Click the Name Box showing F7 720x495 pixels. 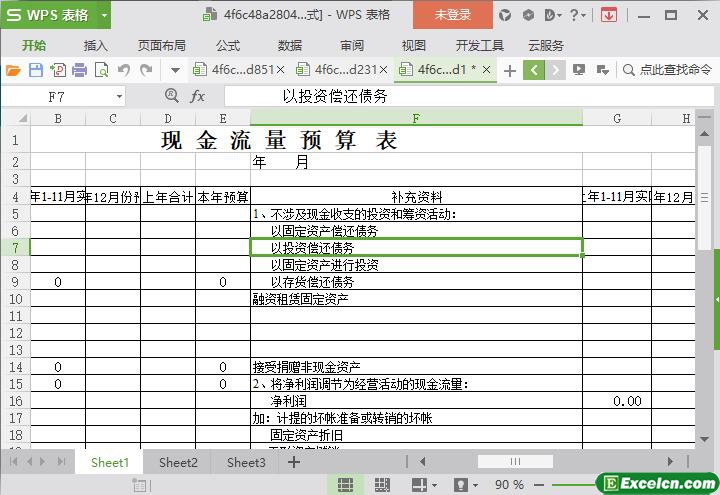click(x=56, y=97)
